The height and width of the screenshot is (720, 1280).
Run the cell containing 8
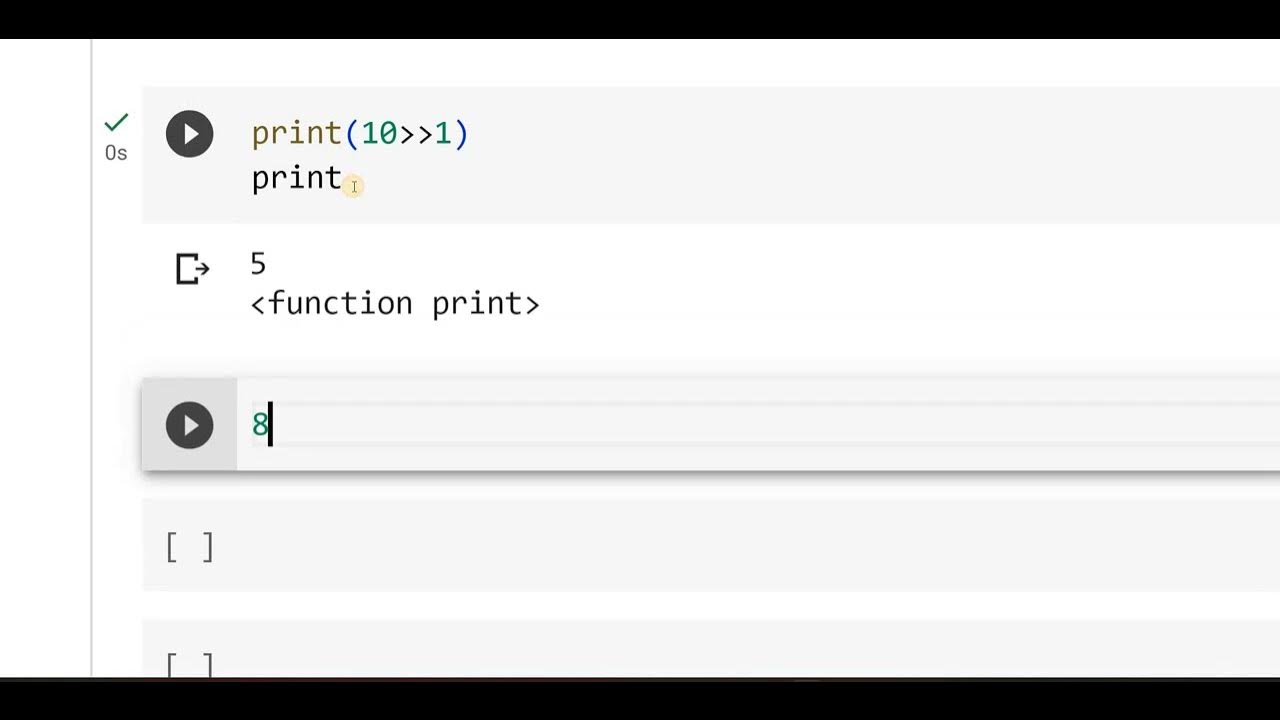pos(189,426)
